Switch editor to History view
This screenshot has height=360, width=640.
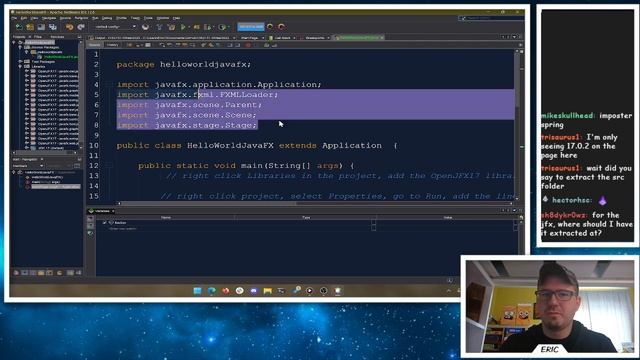coord(112,45)
